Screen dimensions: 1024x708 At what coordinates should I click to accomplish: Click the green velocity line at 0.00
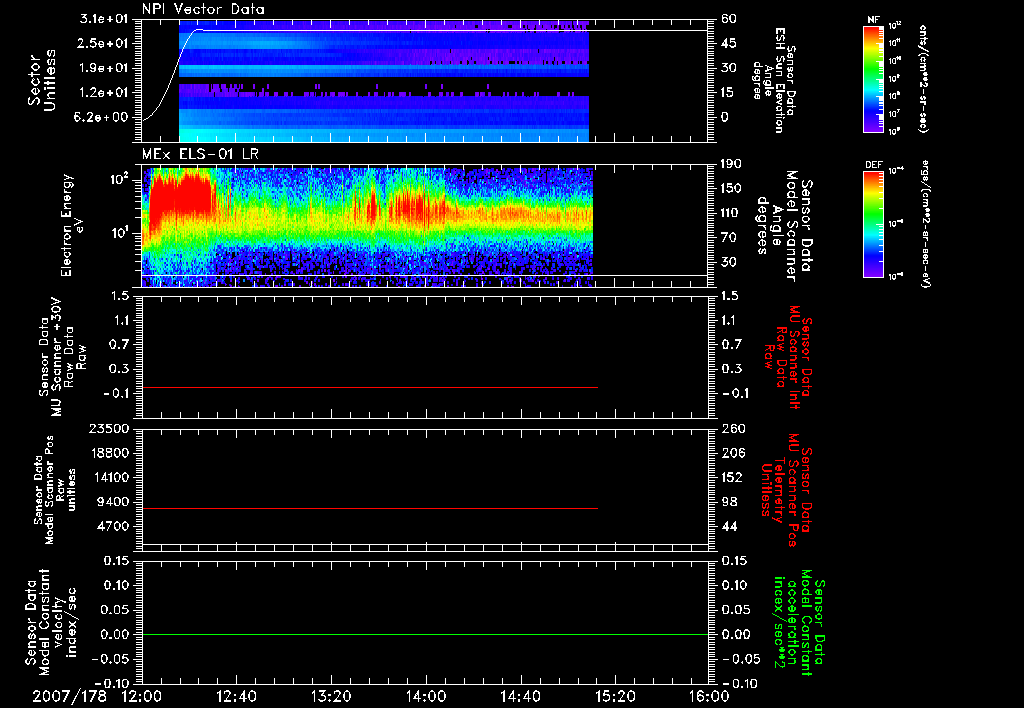(425, 634)
